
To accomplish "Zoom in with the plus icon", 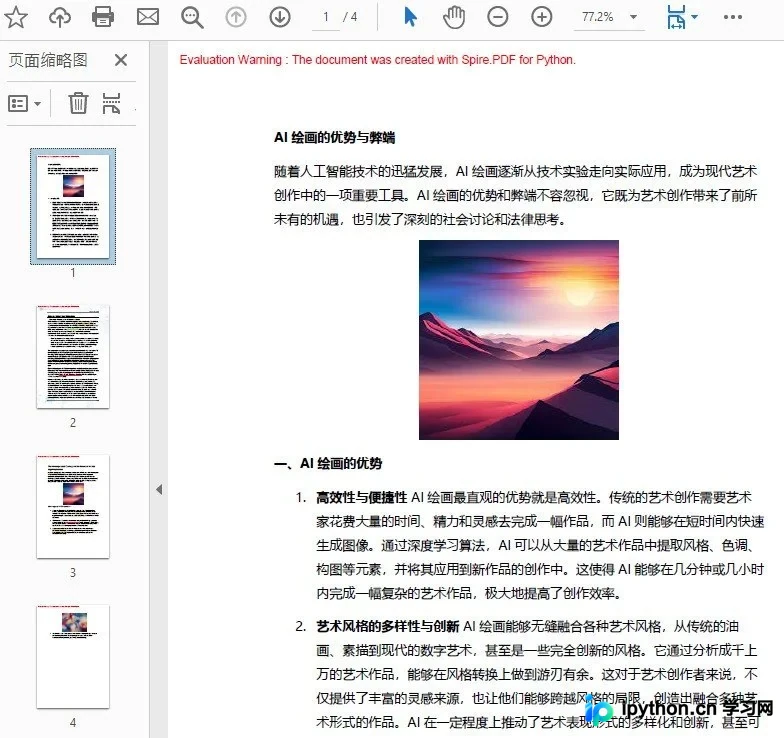I will tap(542, 17).
